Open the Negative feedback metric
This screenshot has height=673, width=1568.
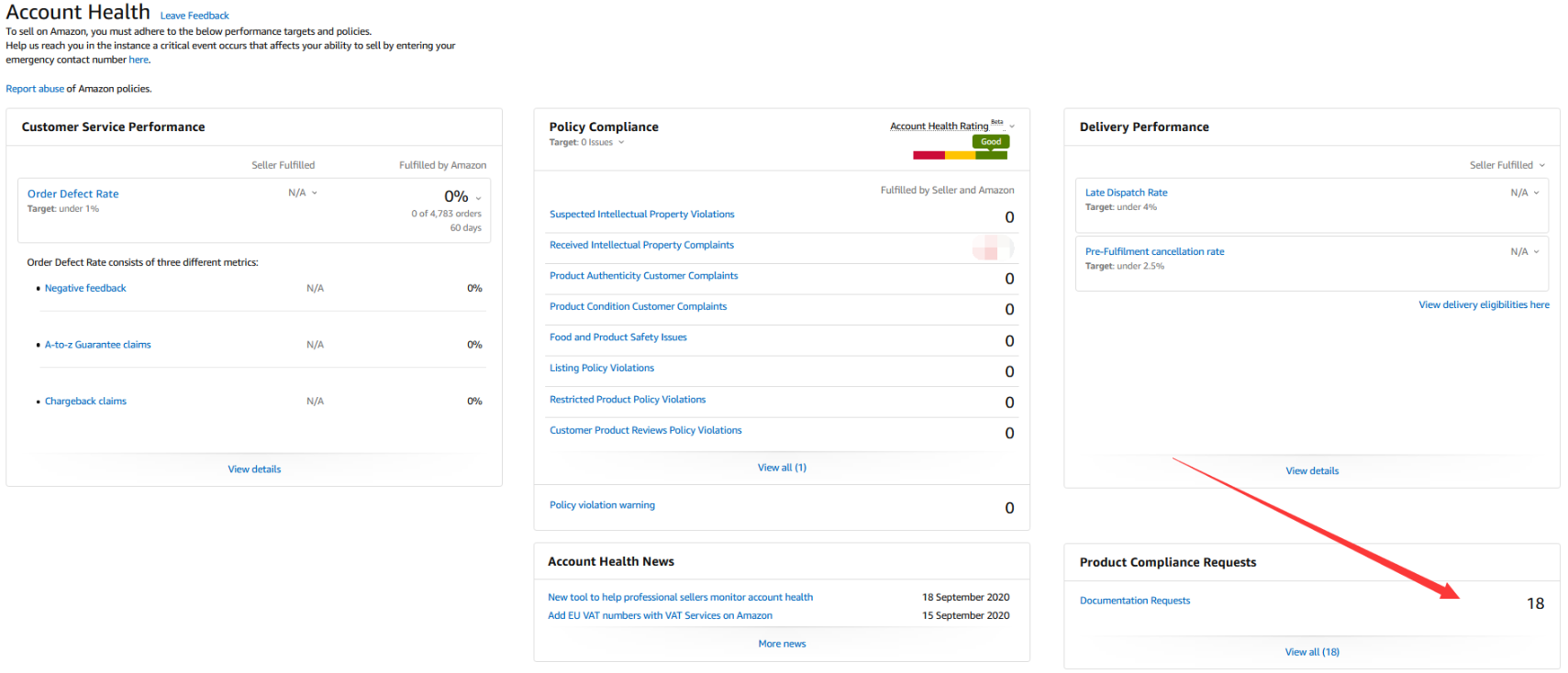pyautogui.click(x=85, y=288)
